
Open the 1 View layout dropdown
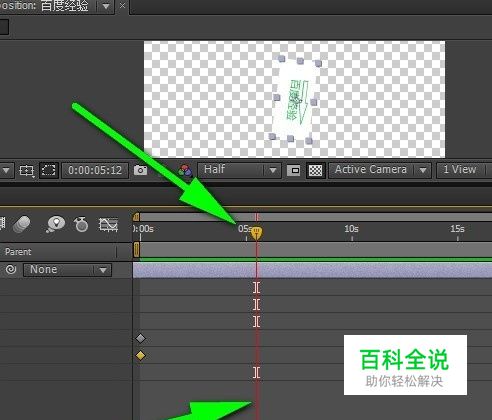pyautogui.click(x=464, y=170)
